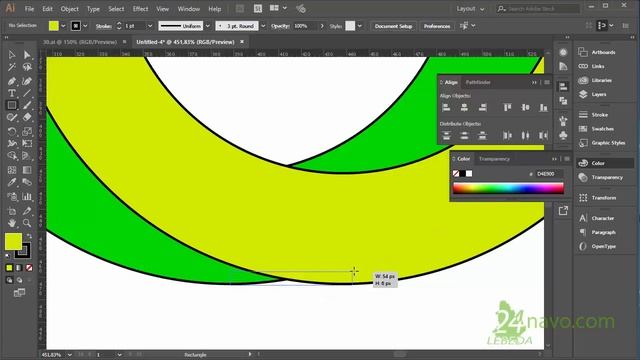Select the Zoom tool

tap(27, 223)
